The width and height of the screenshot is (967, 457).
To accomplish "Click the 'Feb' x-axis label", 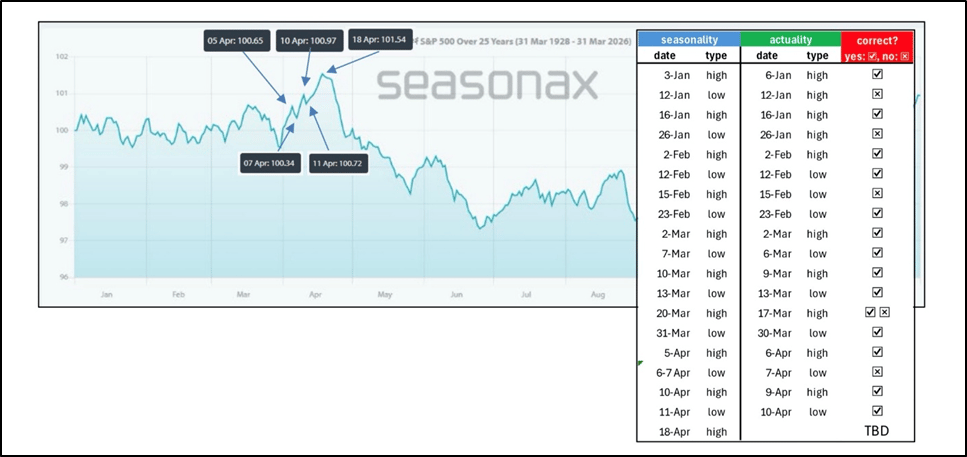I will click(x=178, y=295).
